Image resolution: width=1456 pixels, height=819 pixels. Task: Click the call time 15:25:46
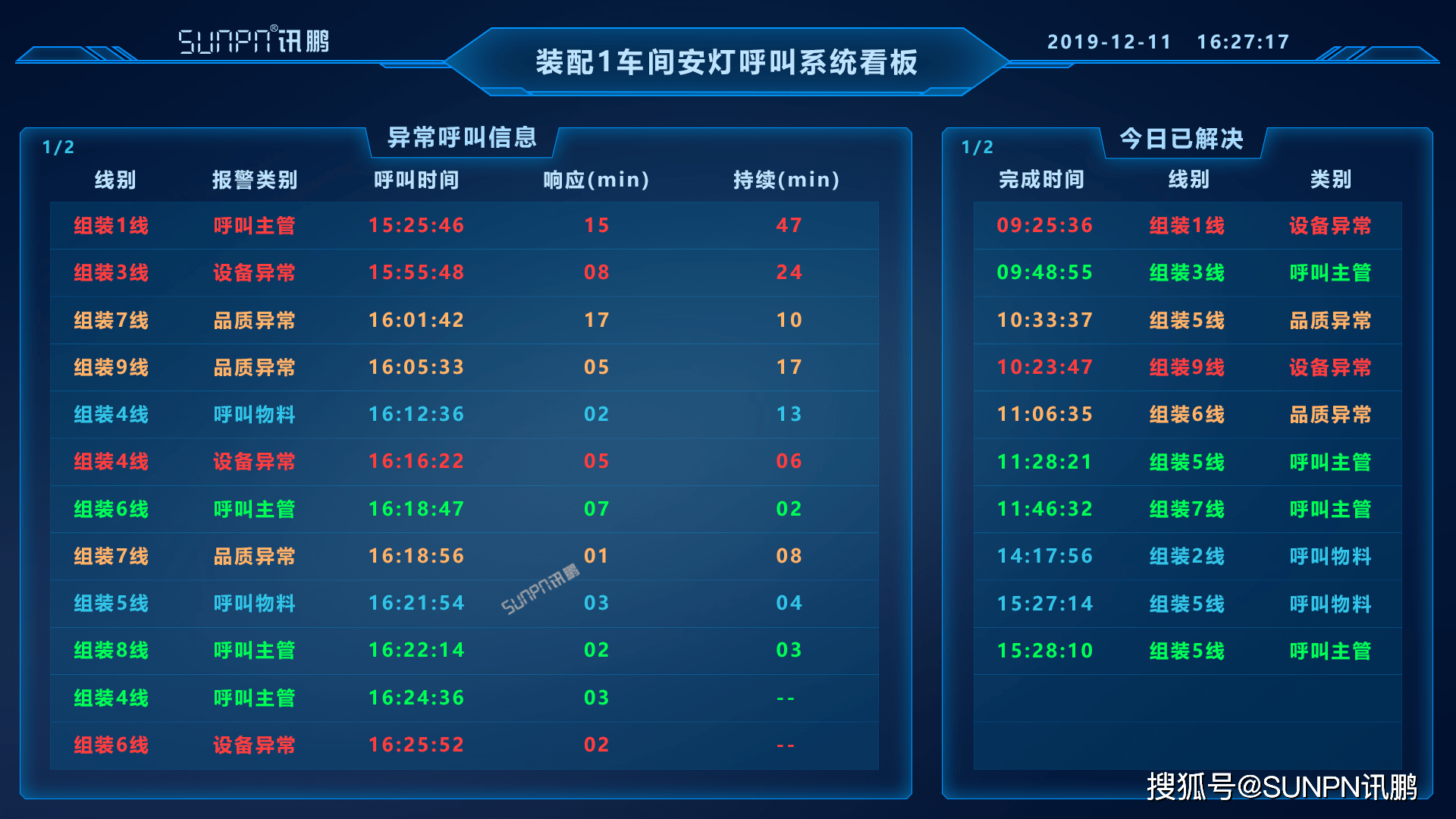click(x=416, y=225)
